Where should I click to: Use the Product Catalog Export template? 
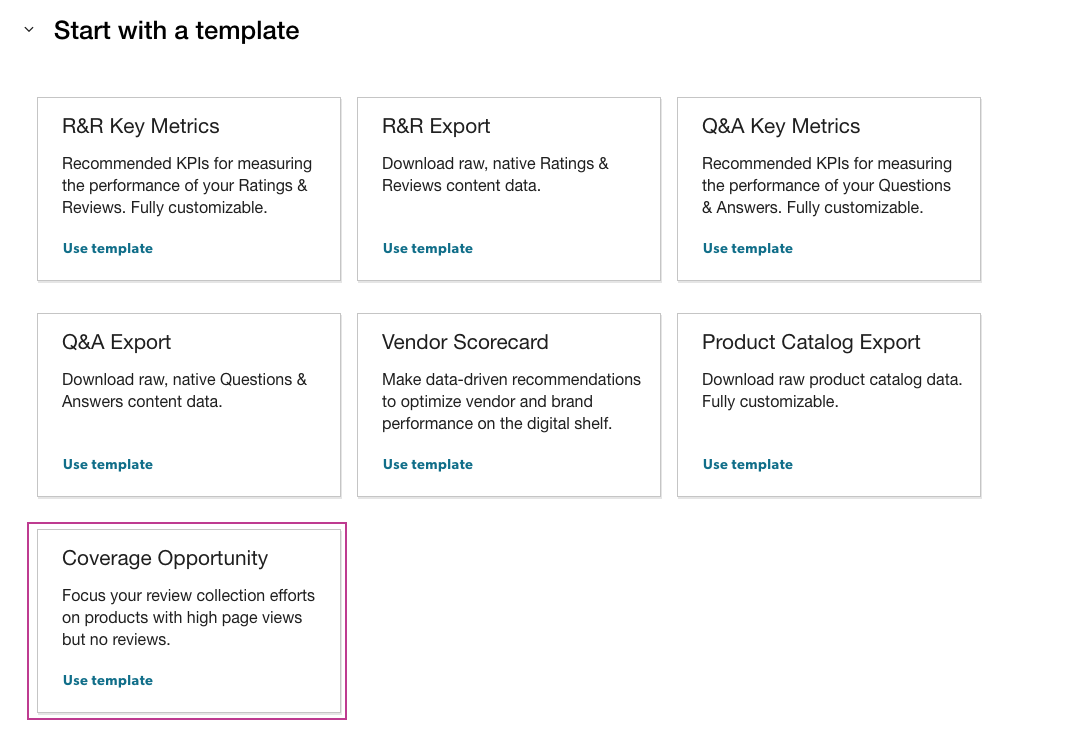tap(748, 464)
